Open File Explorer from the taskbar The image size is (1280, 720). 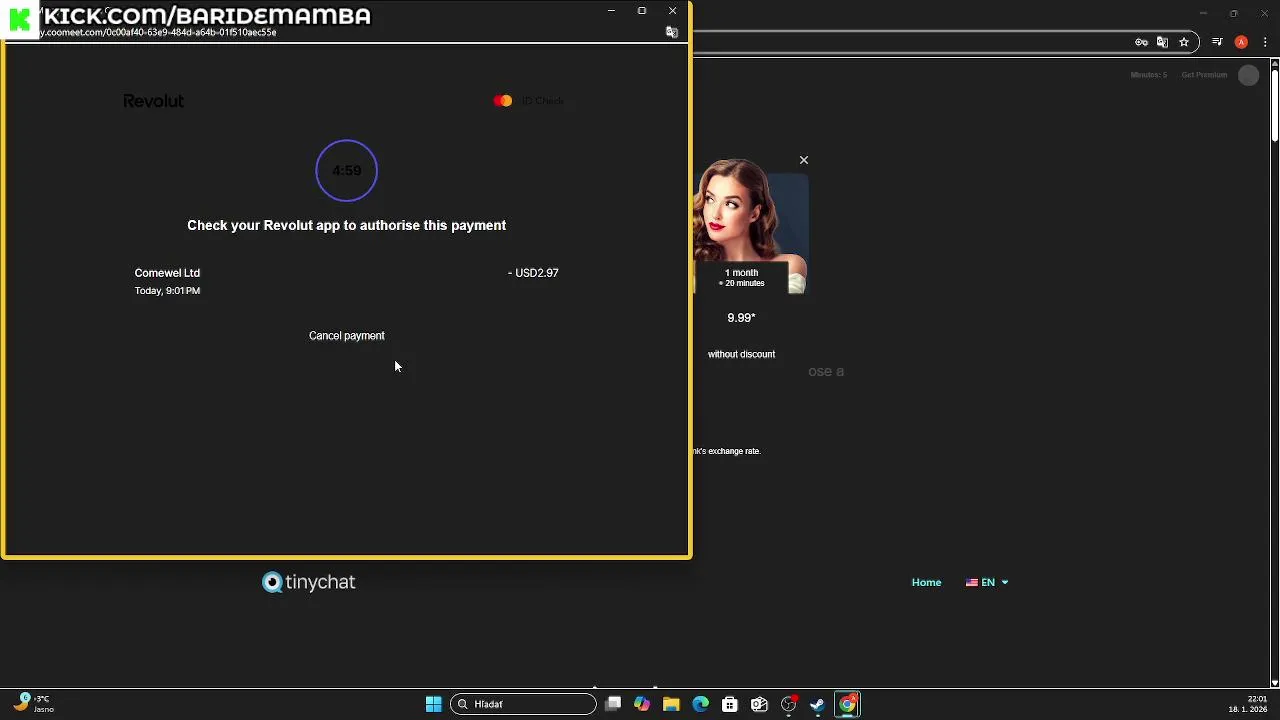(x=671, y=704)
